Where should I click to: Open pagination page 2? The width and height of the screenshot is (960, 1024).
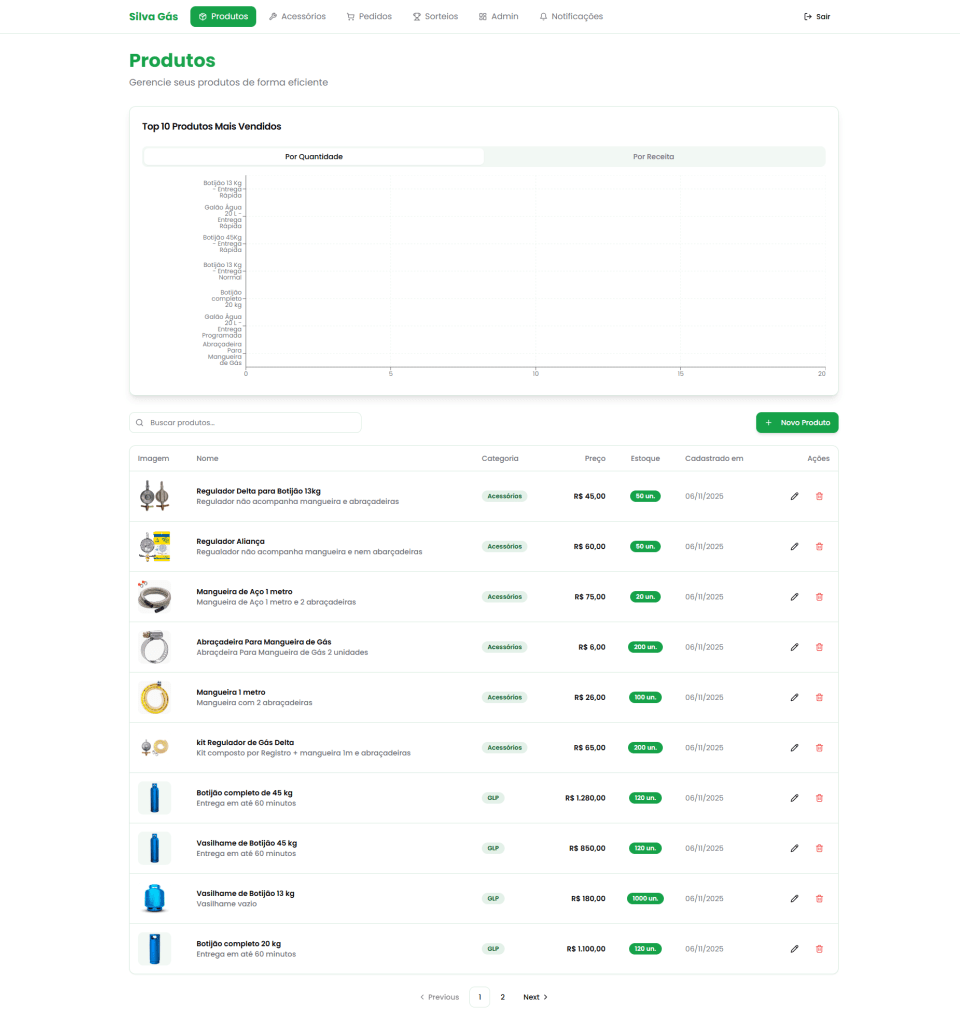(x=502, y=996)
